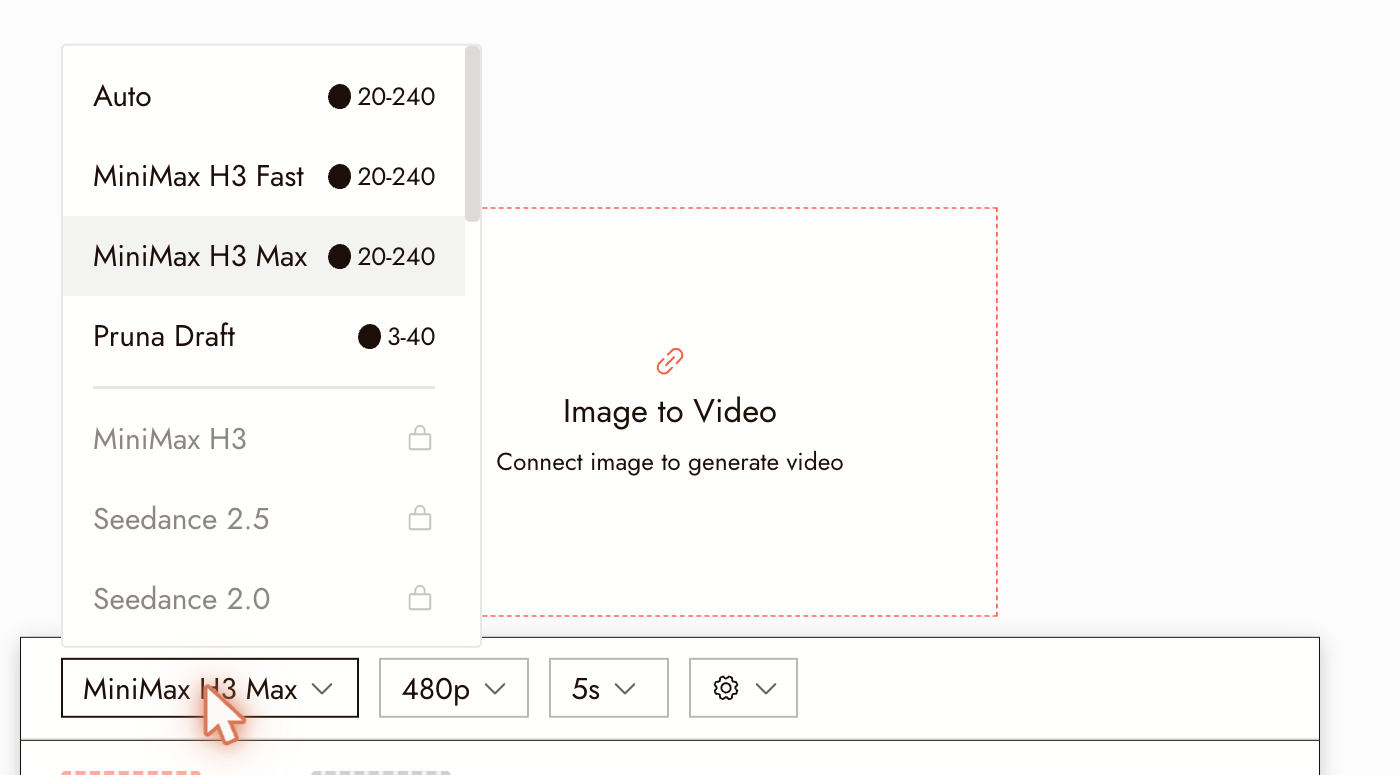The width and height of the screenshot is (1400, 775).
Task: Select Auto from the model list
Action: [x=264, y=97]
